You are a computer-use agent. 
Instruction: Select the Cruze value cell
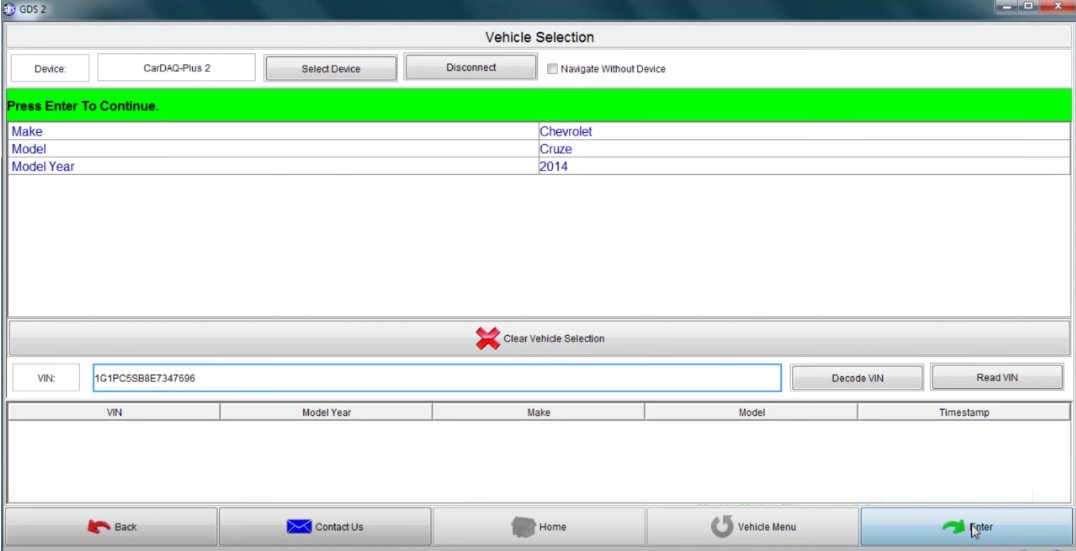pos(804,149)
